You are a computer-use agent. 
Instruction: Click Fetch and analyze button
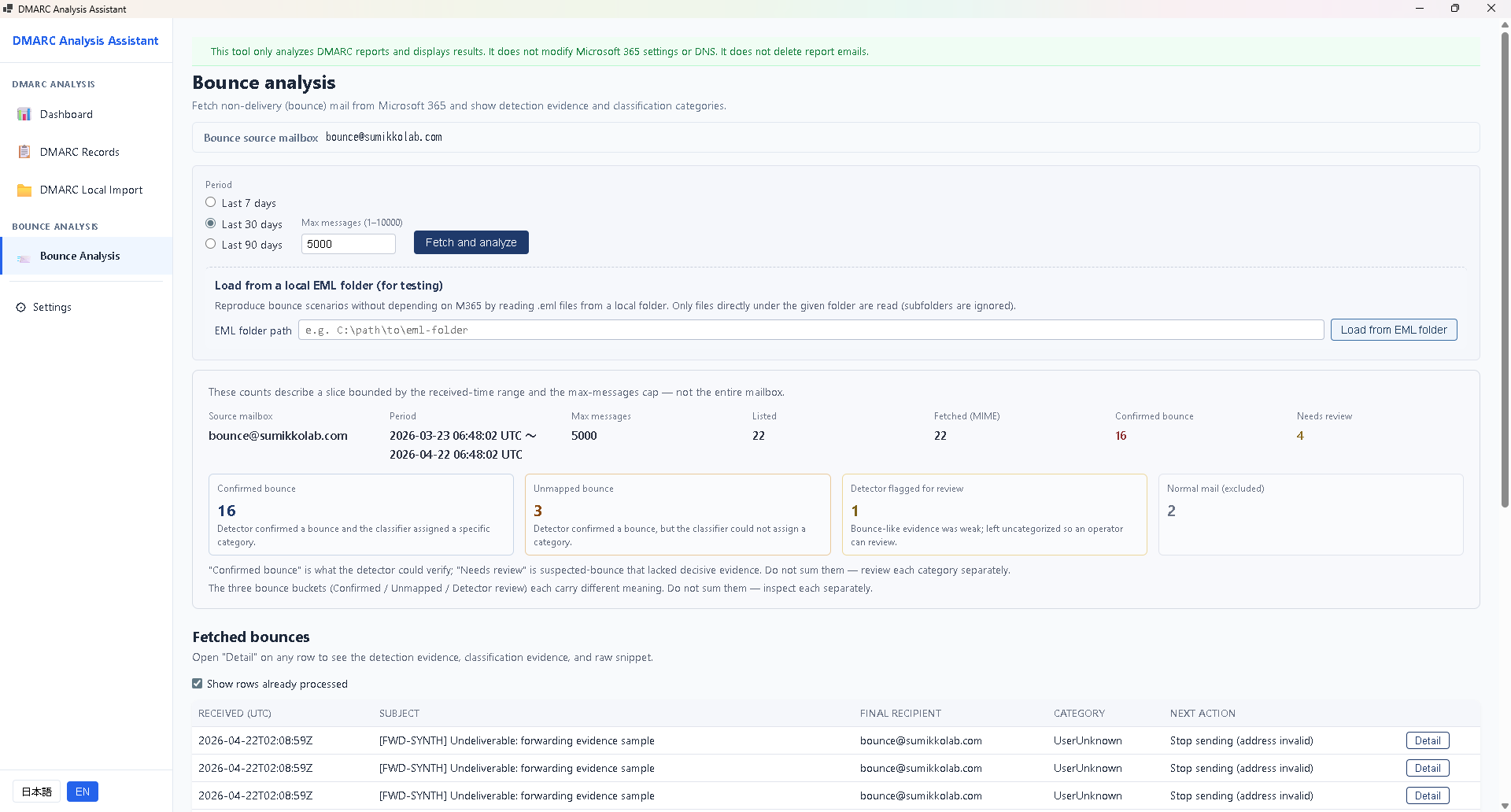coord(471,242)
